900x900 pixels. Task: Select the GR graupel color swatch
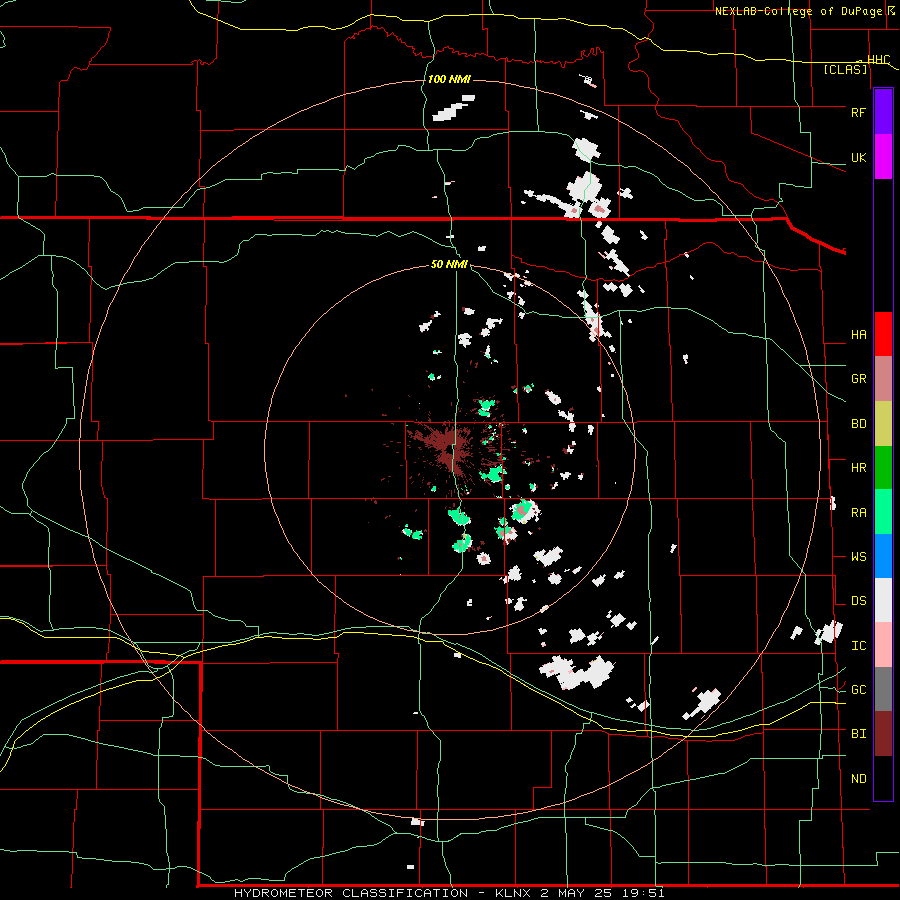pos(883,379)
